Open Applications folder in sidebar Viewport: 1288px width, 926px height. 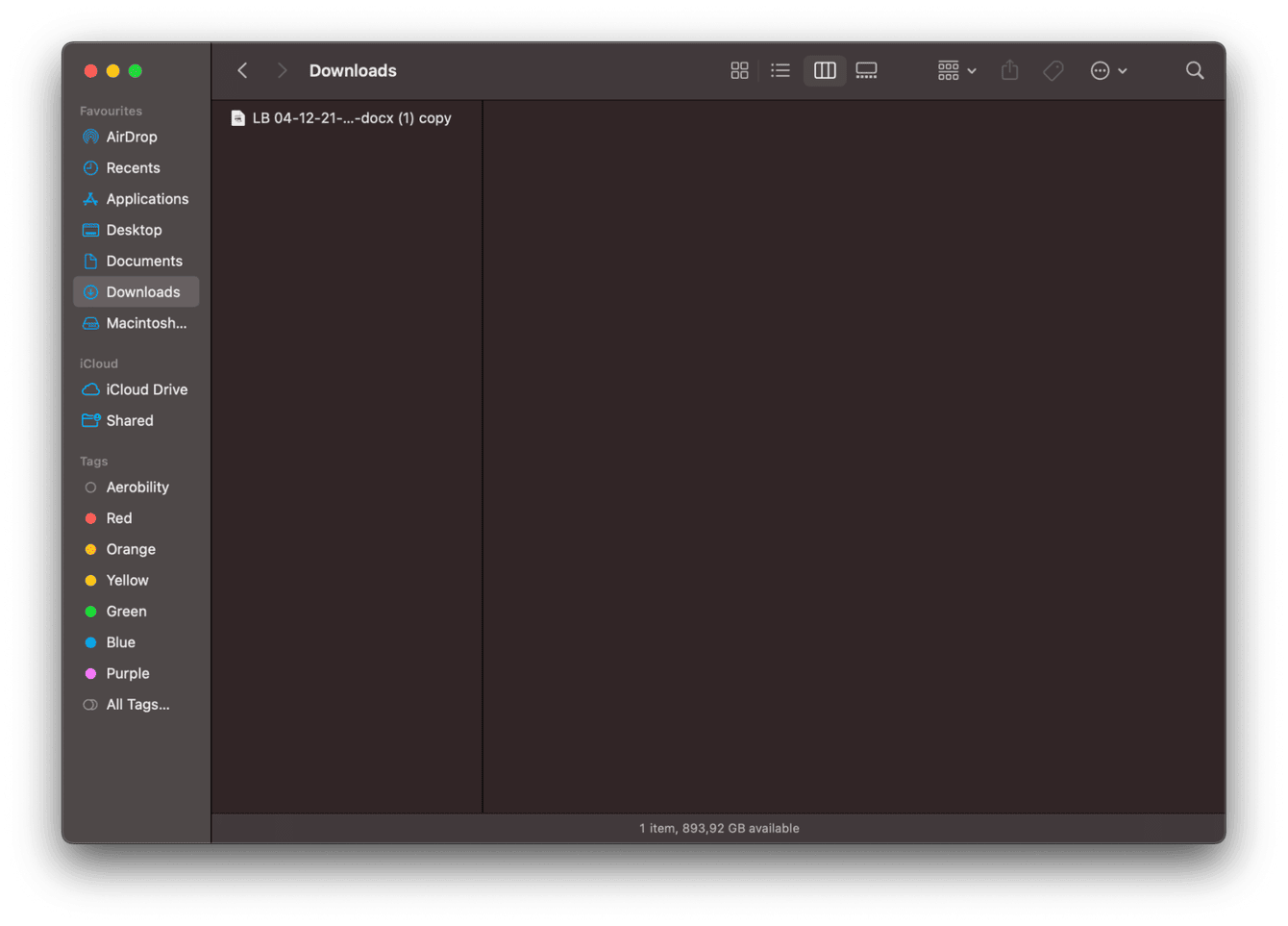click(147, 199)
